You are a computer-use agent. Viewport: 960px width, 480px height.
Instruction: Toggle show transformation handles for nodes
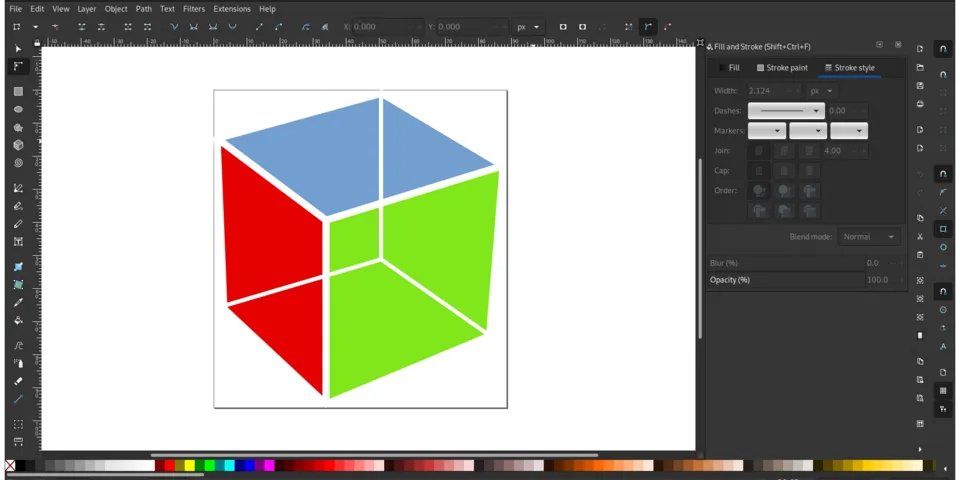(629, 27)
